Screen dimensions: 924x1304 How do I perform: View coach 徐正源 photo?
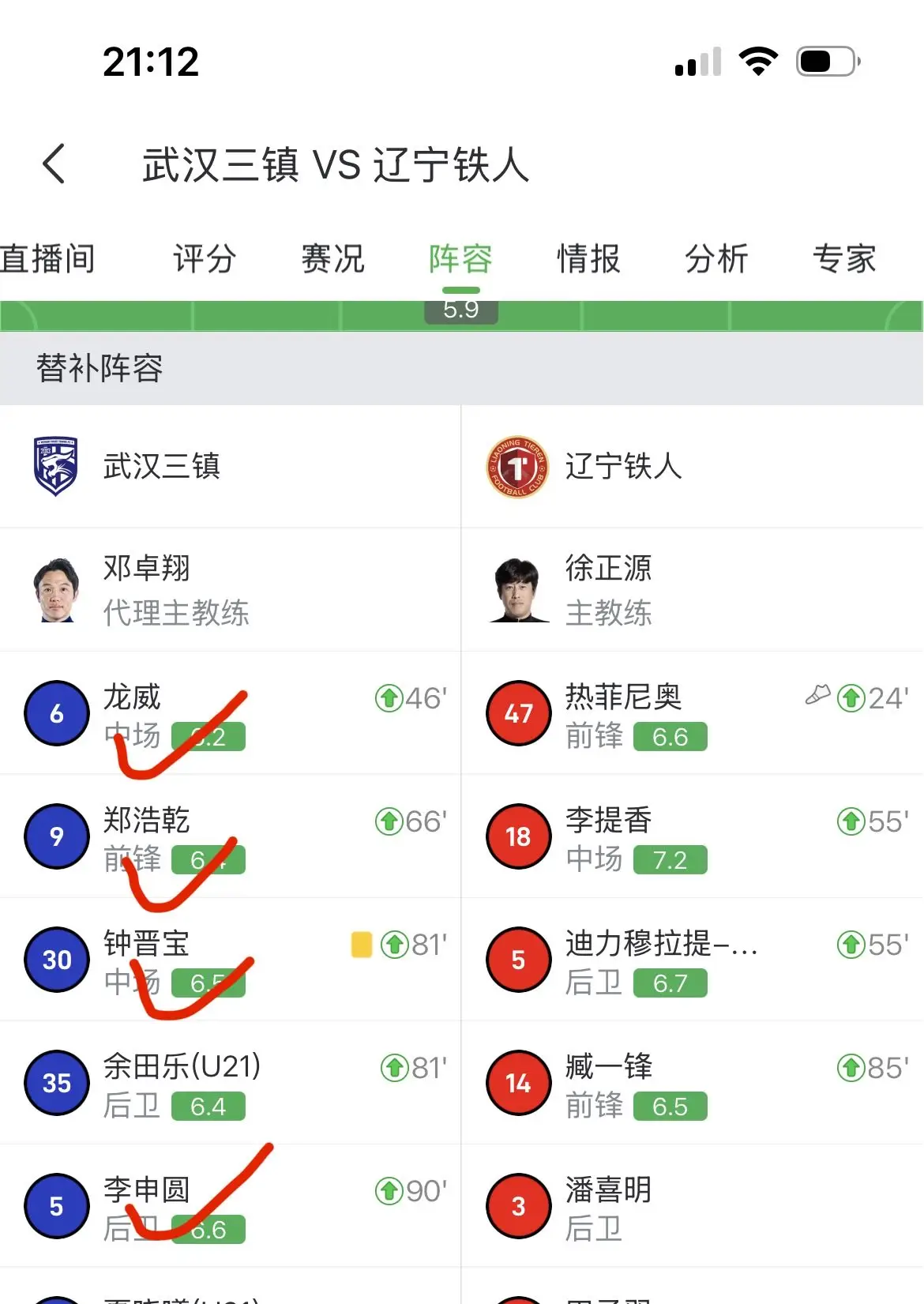[518, 590]
